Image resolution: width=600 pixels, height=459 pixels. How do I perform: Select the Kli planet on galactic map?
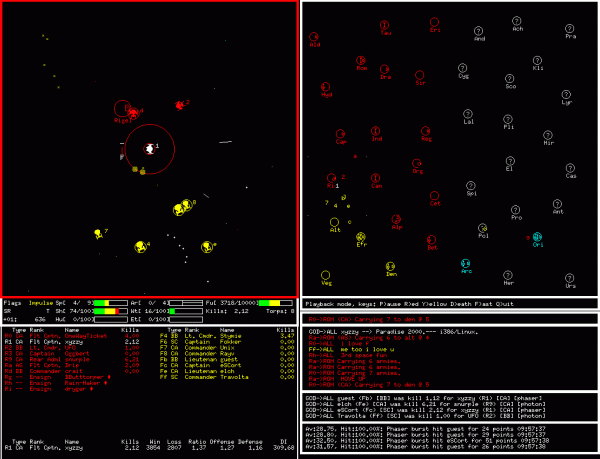(538, 63)
